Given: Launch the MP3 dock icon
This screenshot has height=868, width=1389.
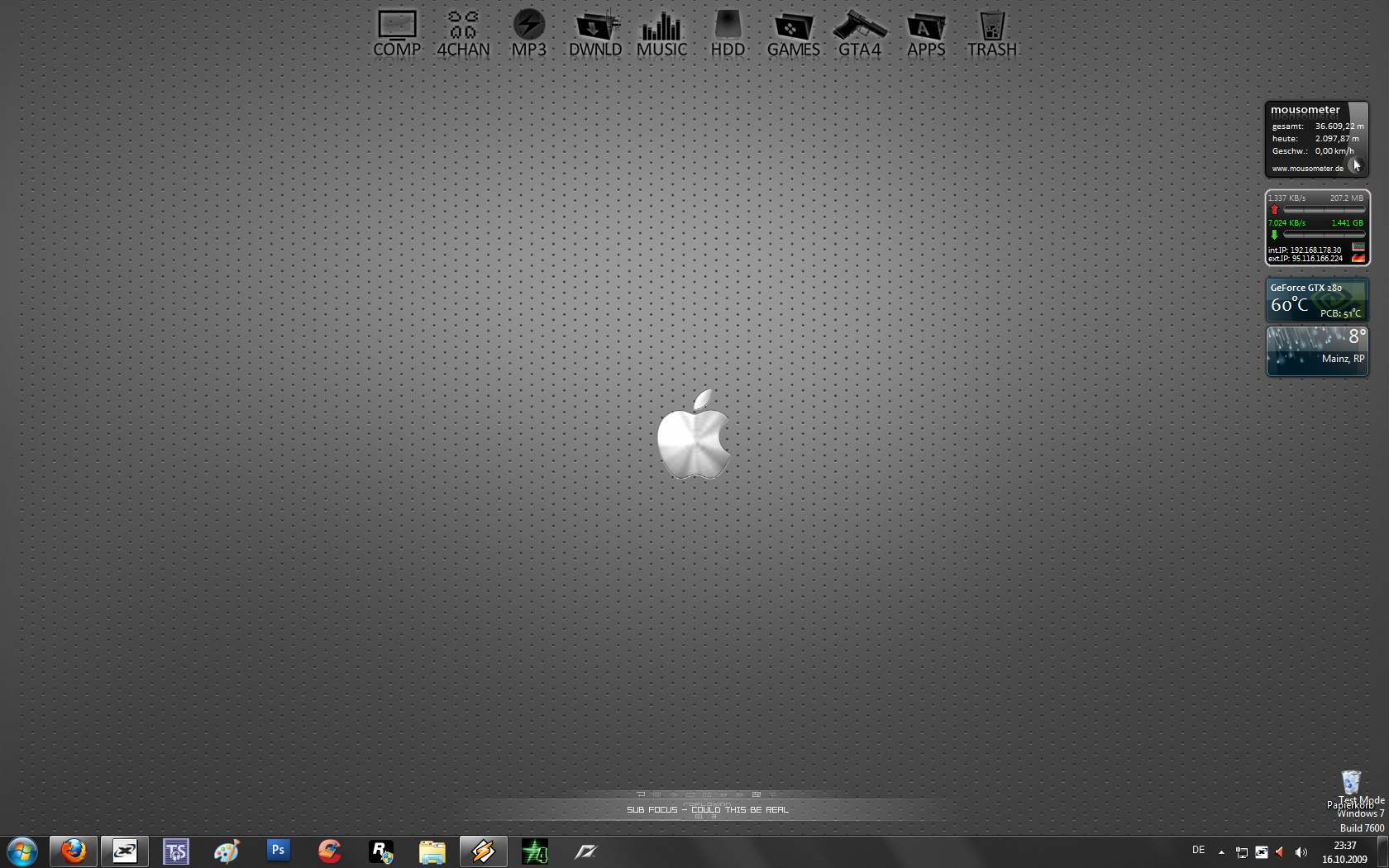Looking at the screenshot, I should (529, 33).
